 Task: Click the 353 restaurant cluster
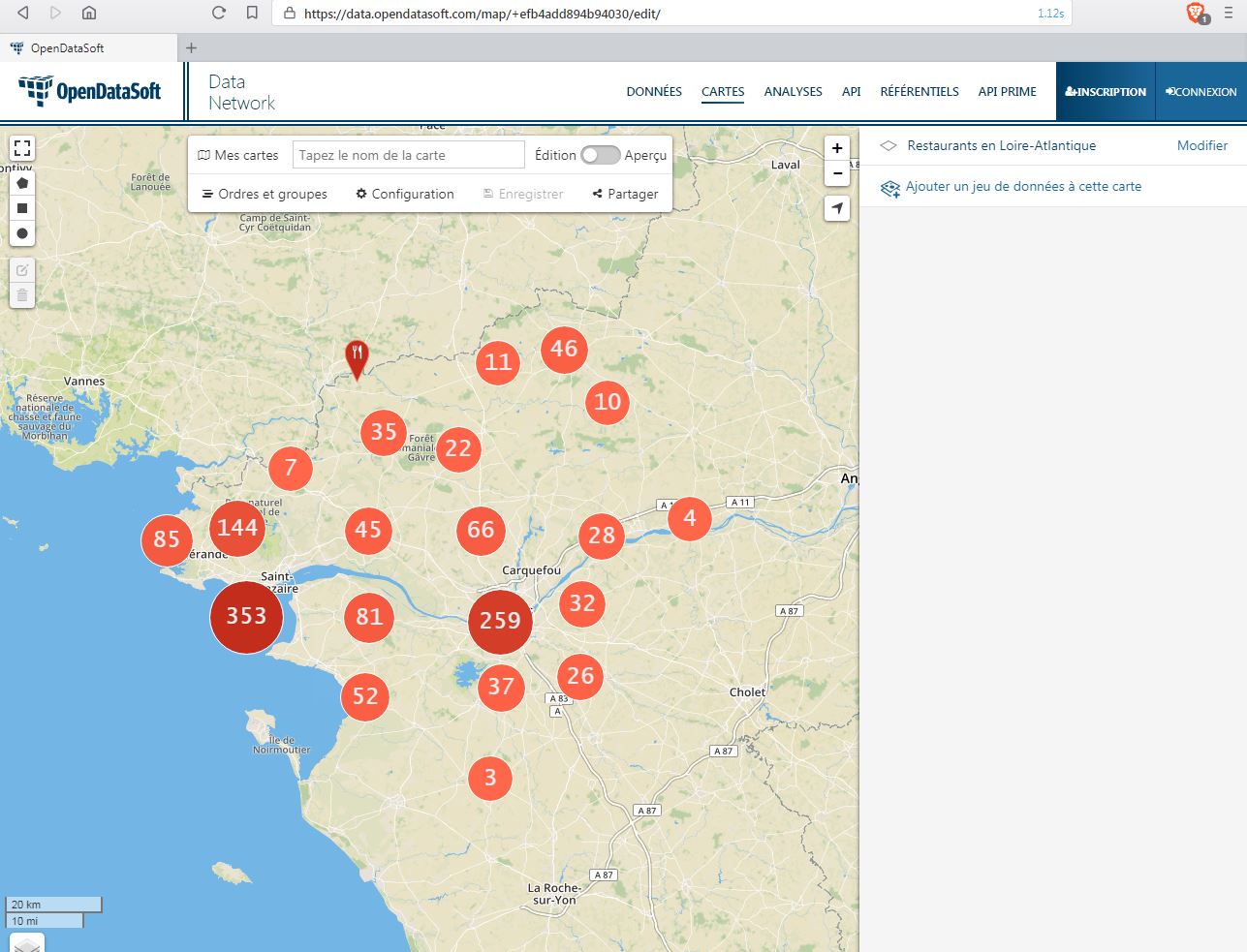coord(246,616)
